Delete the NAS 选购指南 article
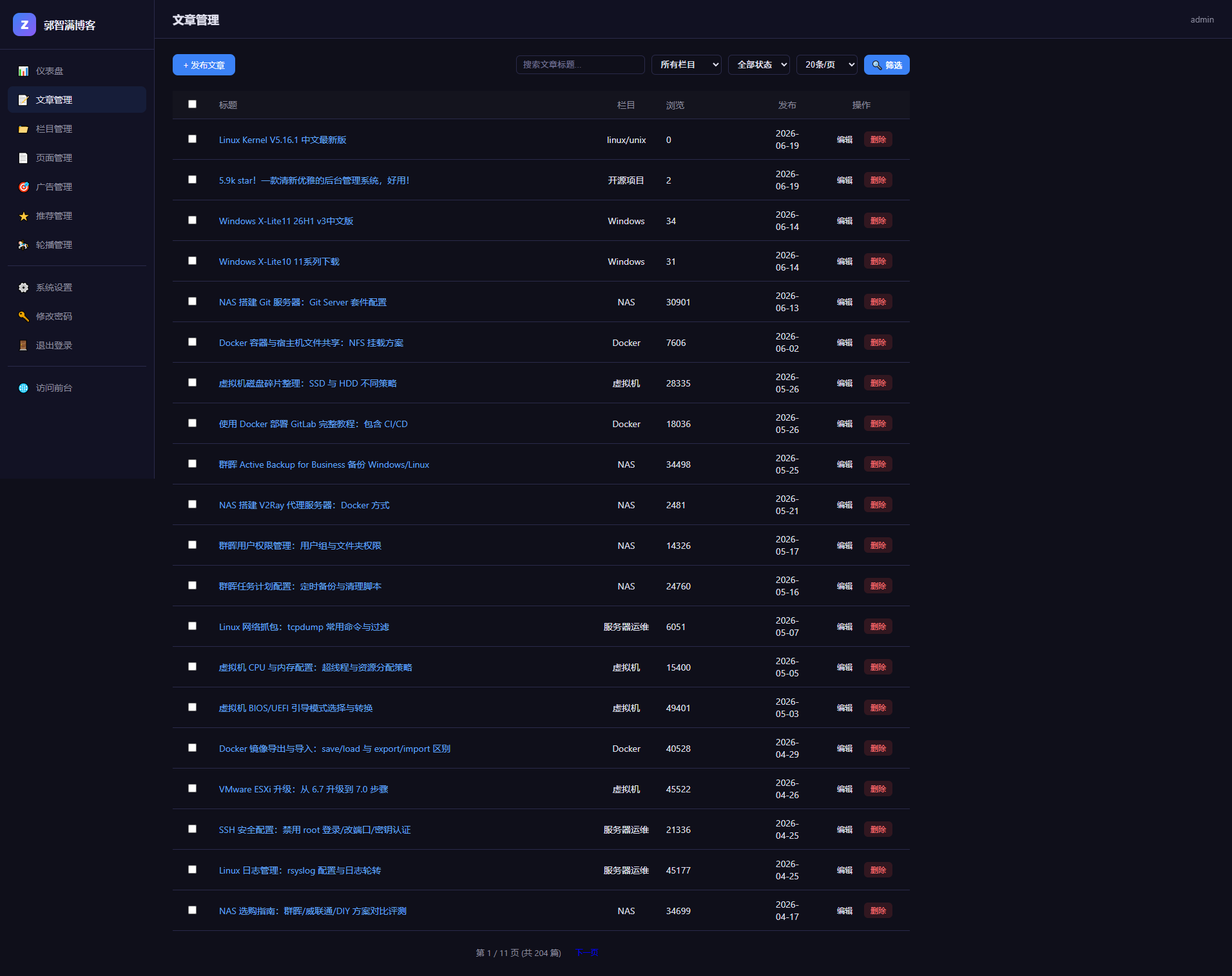The image size is (1232, 976). coord(878,911)
